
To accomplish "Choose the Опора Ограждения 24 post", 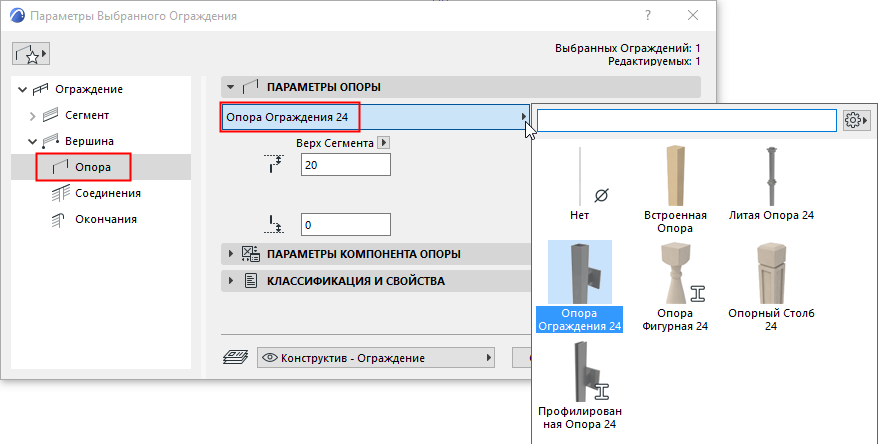I will pos(579,286).
